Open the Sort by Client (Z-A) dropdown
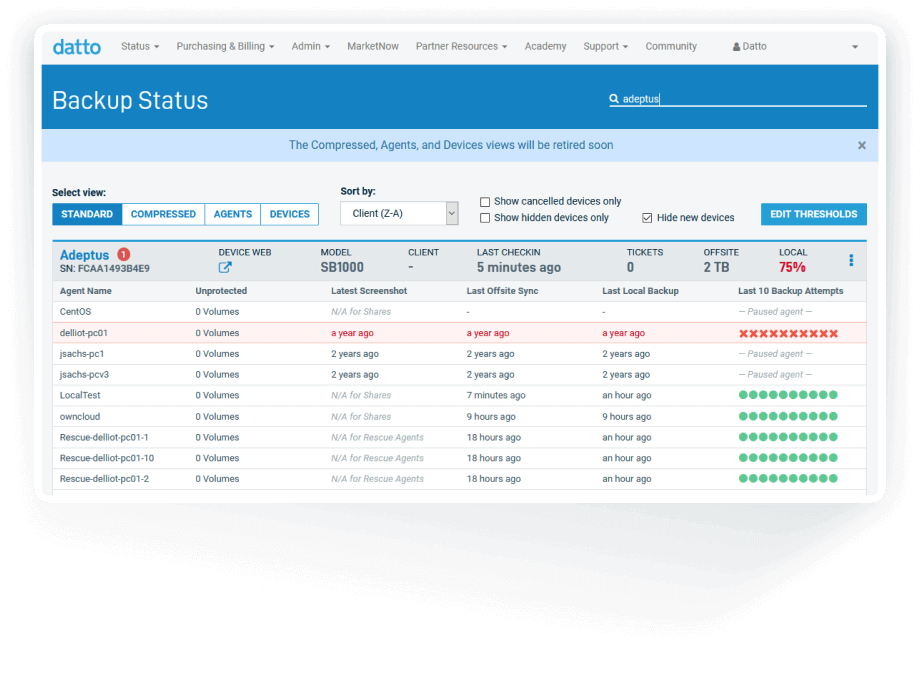Screen dimensions: 920x674 [x=399, y=213]
